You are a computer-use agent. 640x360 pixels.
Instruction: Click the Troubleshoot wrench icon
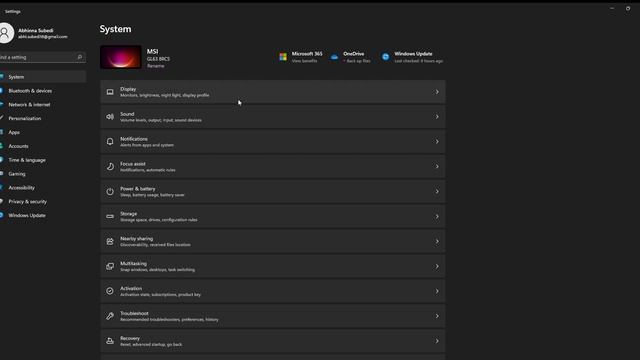(110, 316)
